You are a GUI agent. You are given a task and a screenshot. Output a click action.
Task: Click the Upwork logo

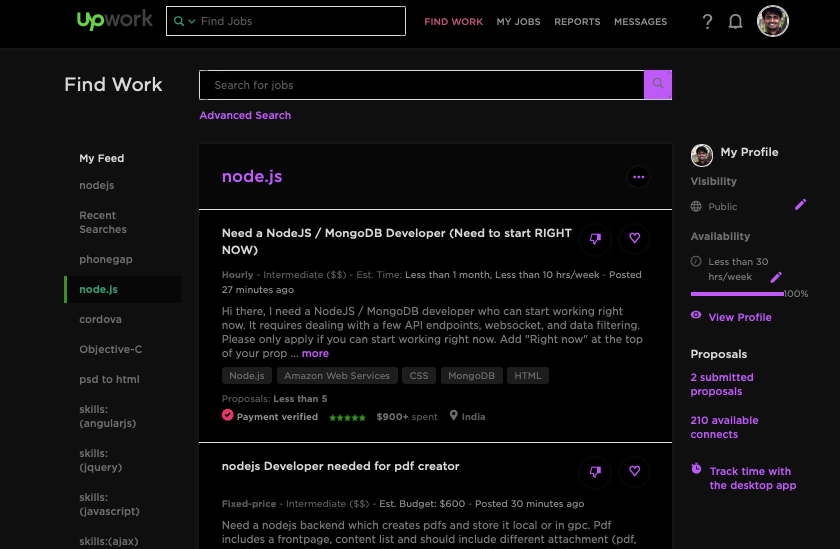pos(115,20)
